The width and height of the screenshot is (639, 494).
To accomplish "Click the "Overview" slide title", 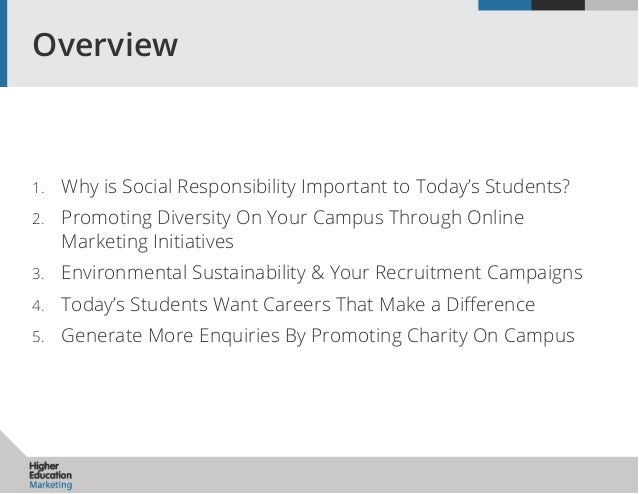I will [x=105, y=45].
